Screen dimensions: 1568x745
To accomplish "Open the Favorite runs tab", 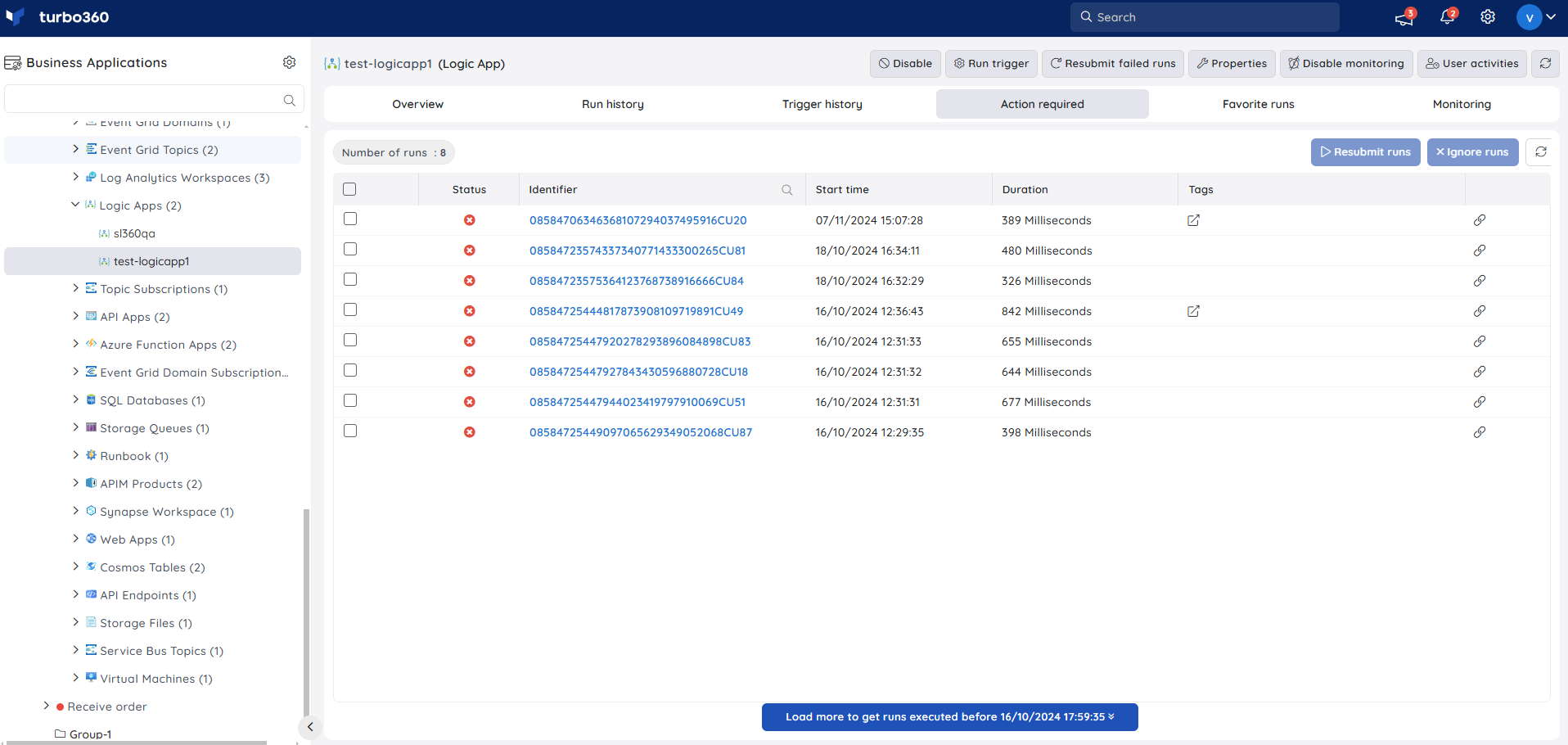I will tap(1259, 104).
